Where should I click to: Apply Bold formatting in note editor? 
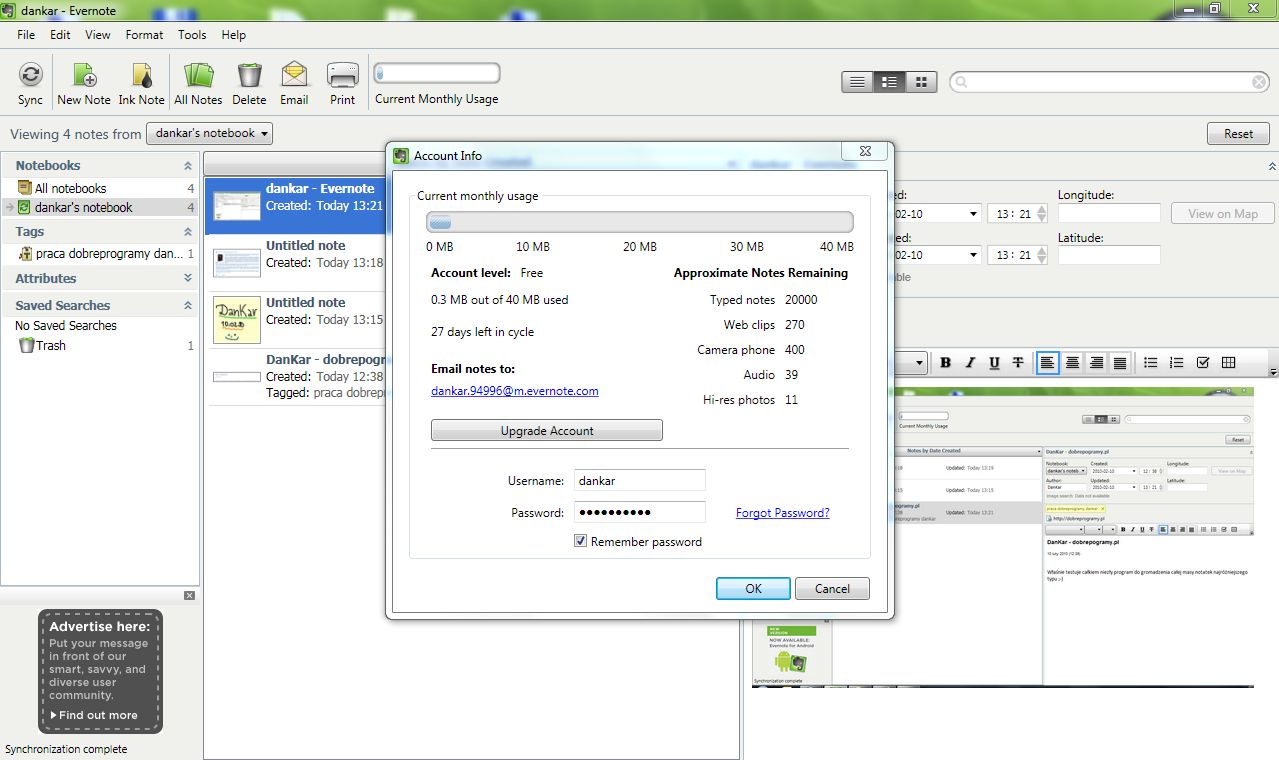(945, 363)
